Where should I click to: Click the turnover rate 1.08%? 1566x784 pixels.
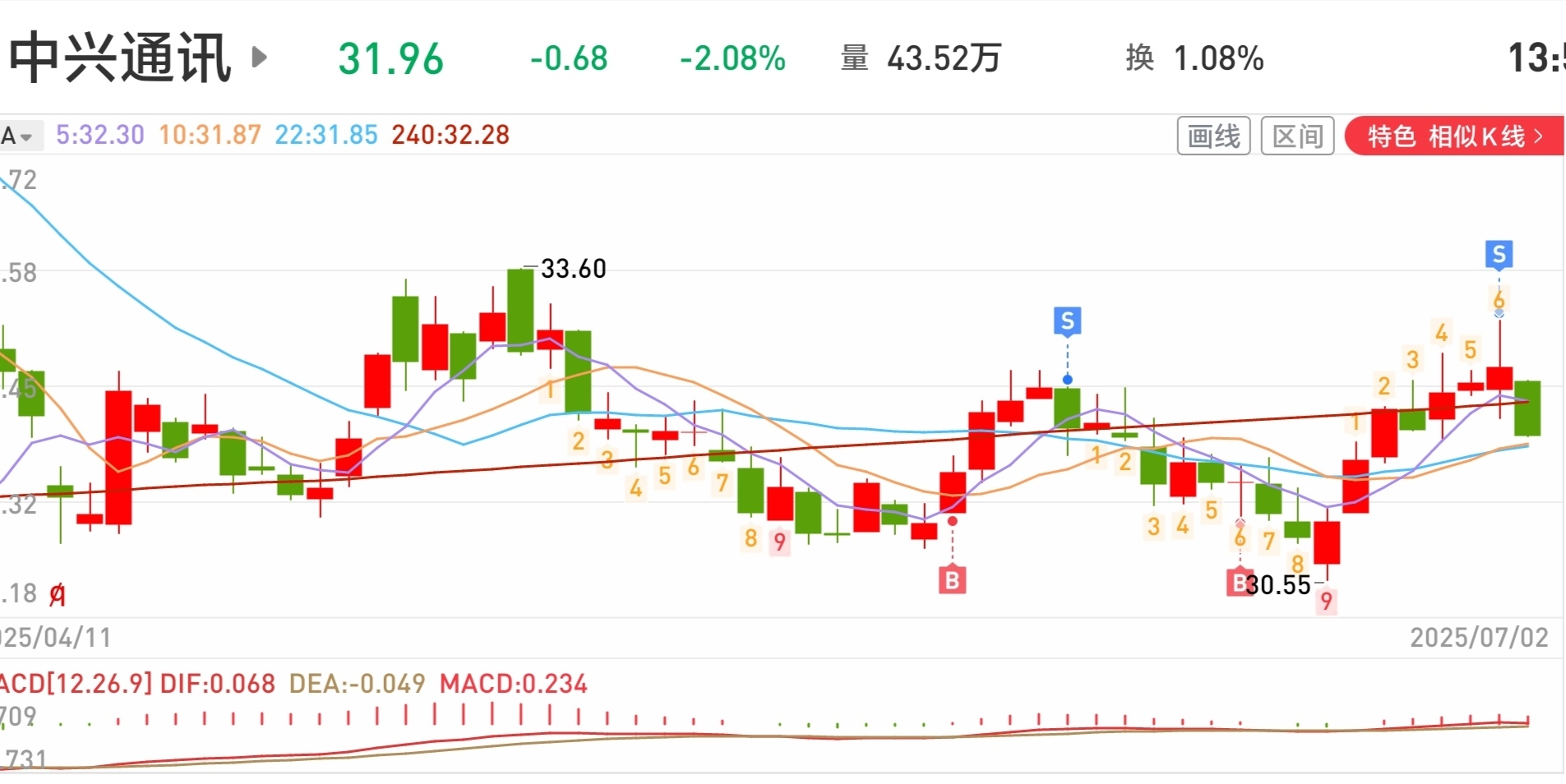[x=1218, y=58]
